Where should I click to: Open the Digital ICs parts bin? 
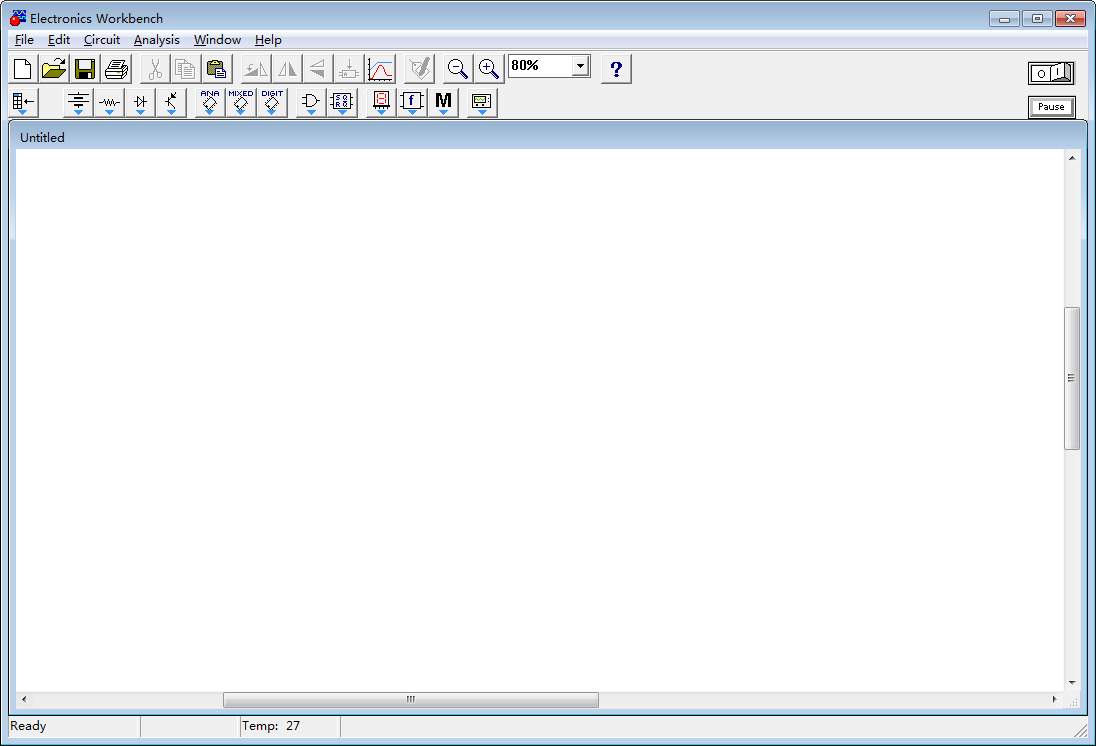(x=272, y=103)
